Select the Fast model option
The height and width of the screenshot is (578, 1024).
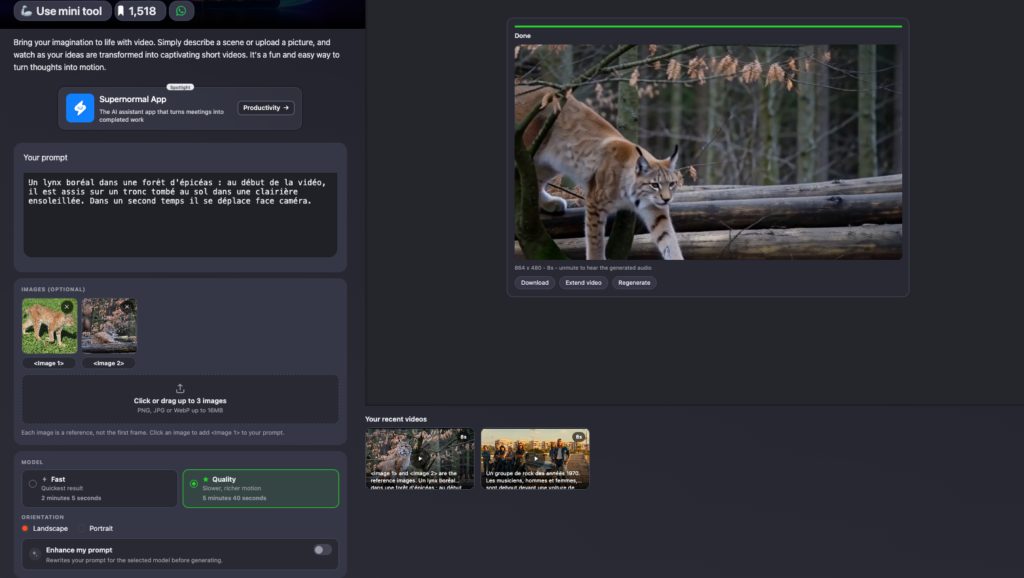100,489
